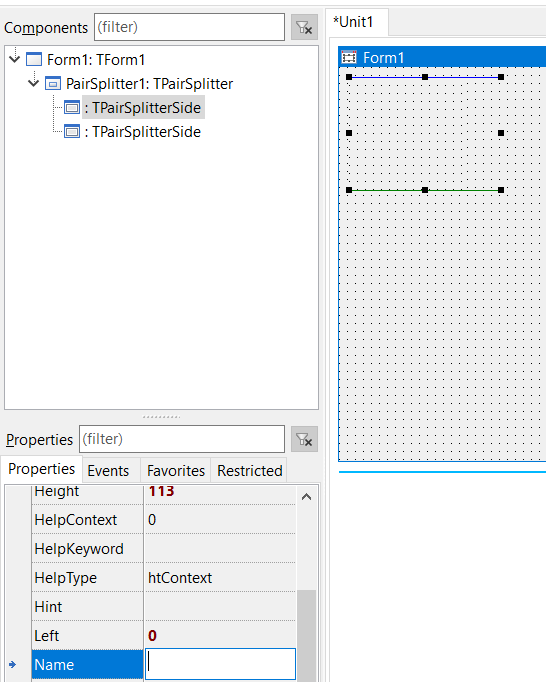546x682 pixels.
Task: Click the second TPairSplitterSide icon
Action: click(72, 131)
